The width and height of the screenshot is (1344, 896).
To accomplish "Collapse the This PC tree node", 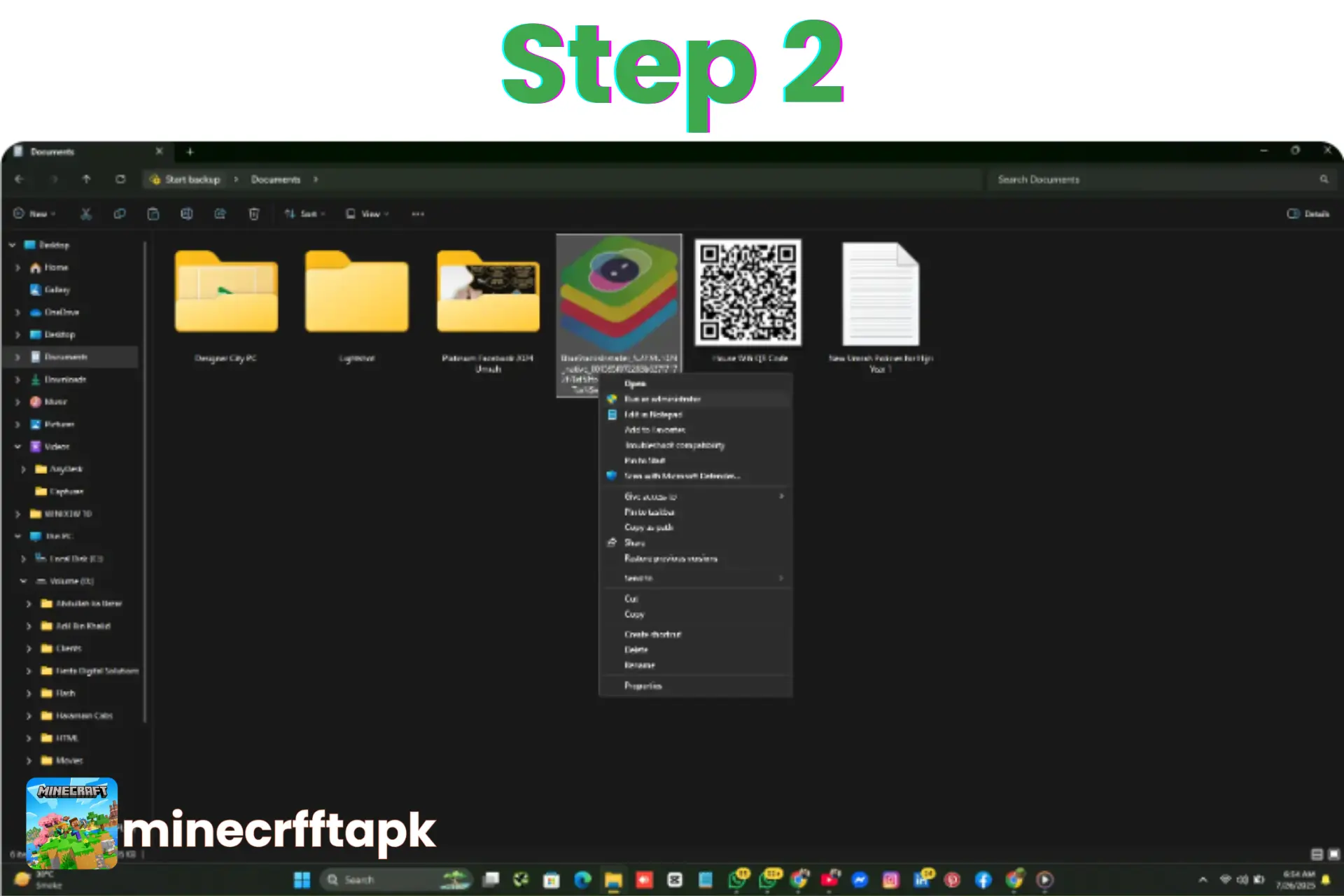I will (x=17, y=536).
